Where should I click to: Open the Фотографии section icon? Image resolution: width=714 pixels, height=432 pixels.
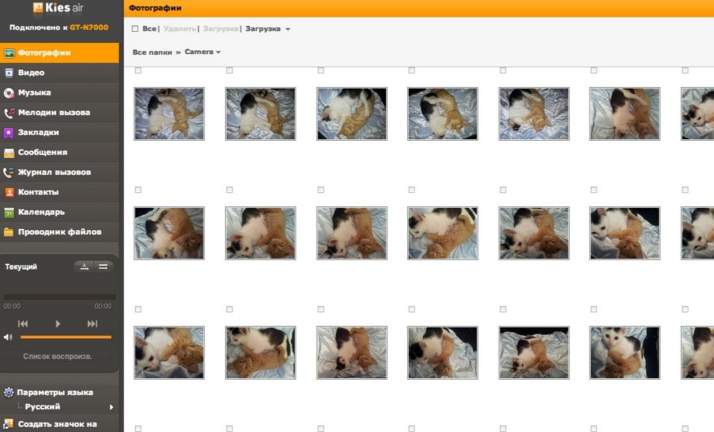click(9, 53)
